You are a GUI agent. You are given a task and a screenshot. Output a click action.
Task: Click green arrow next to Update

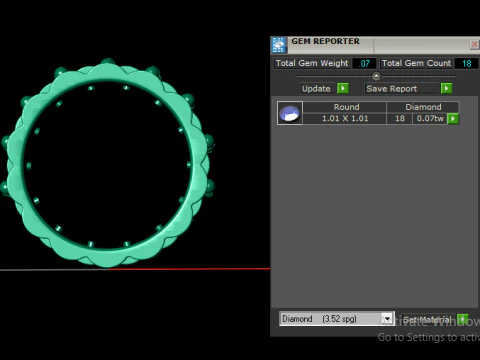[343, 89]
